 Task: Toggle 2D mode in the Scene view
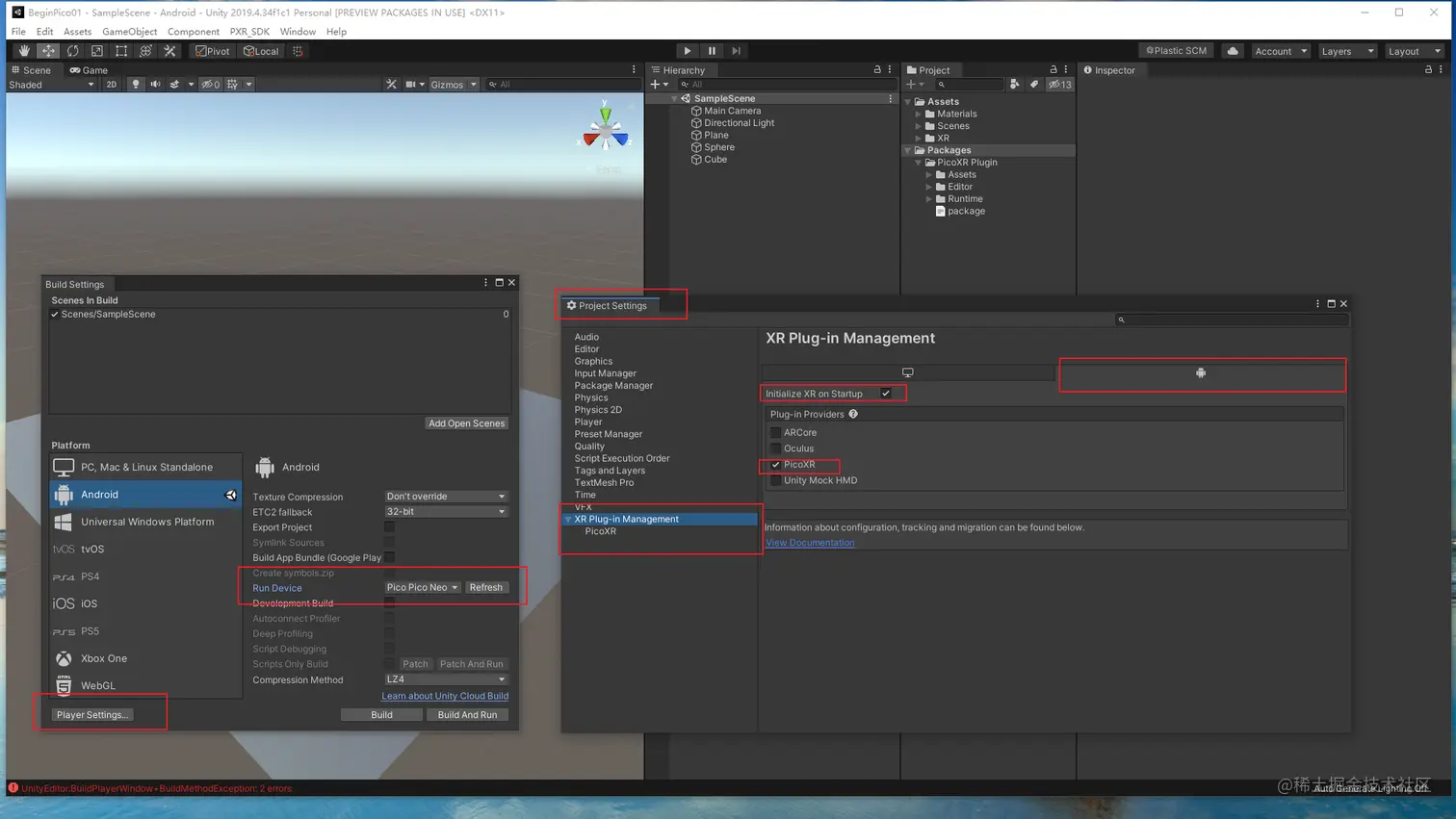tap(112, 85)
